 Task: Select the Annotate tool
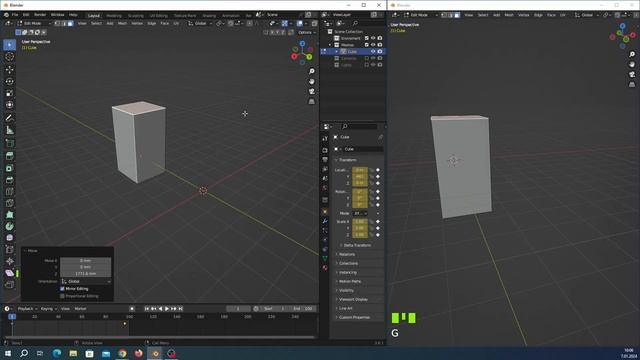coord(9,118)
